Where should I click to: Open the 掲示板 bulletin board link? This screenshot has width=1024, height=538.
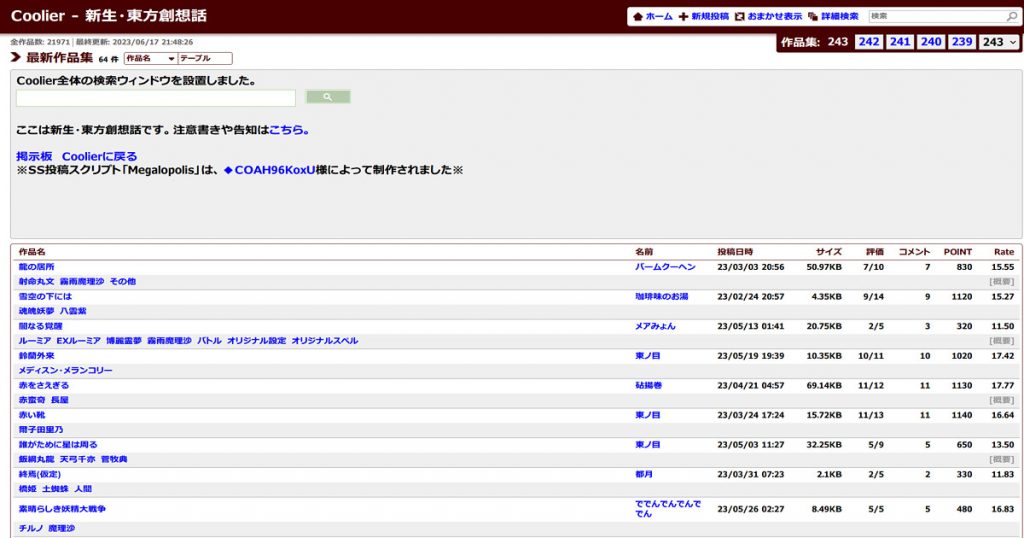(35, 157)
